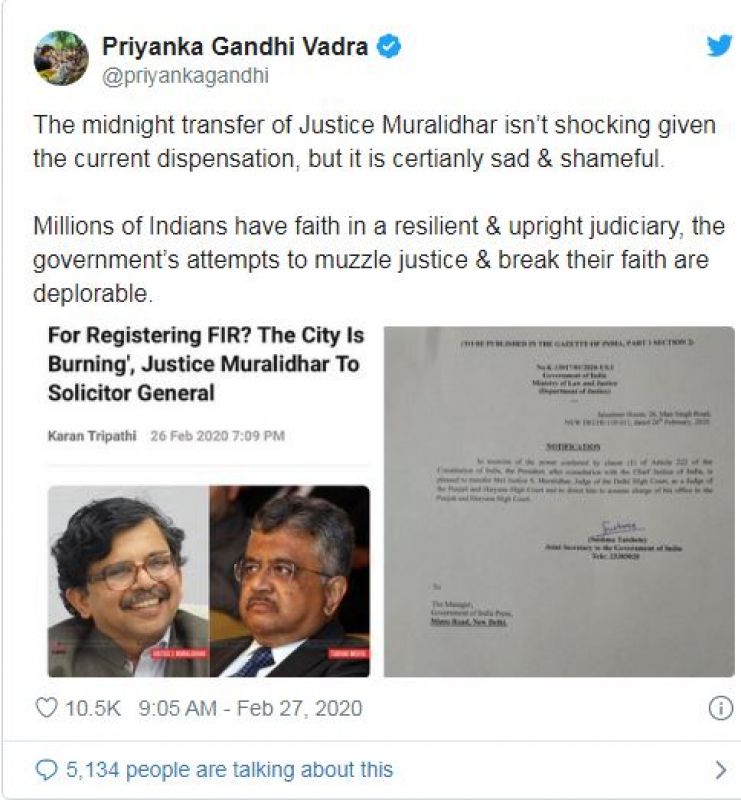The height and width of the screenshot is (800, 741).
Task: Click the smiling man with glasses photo
Action: coord(129,581)
